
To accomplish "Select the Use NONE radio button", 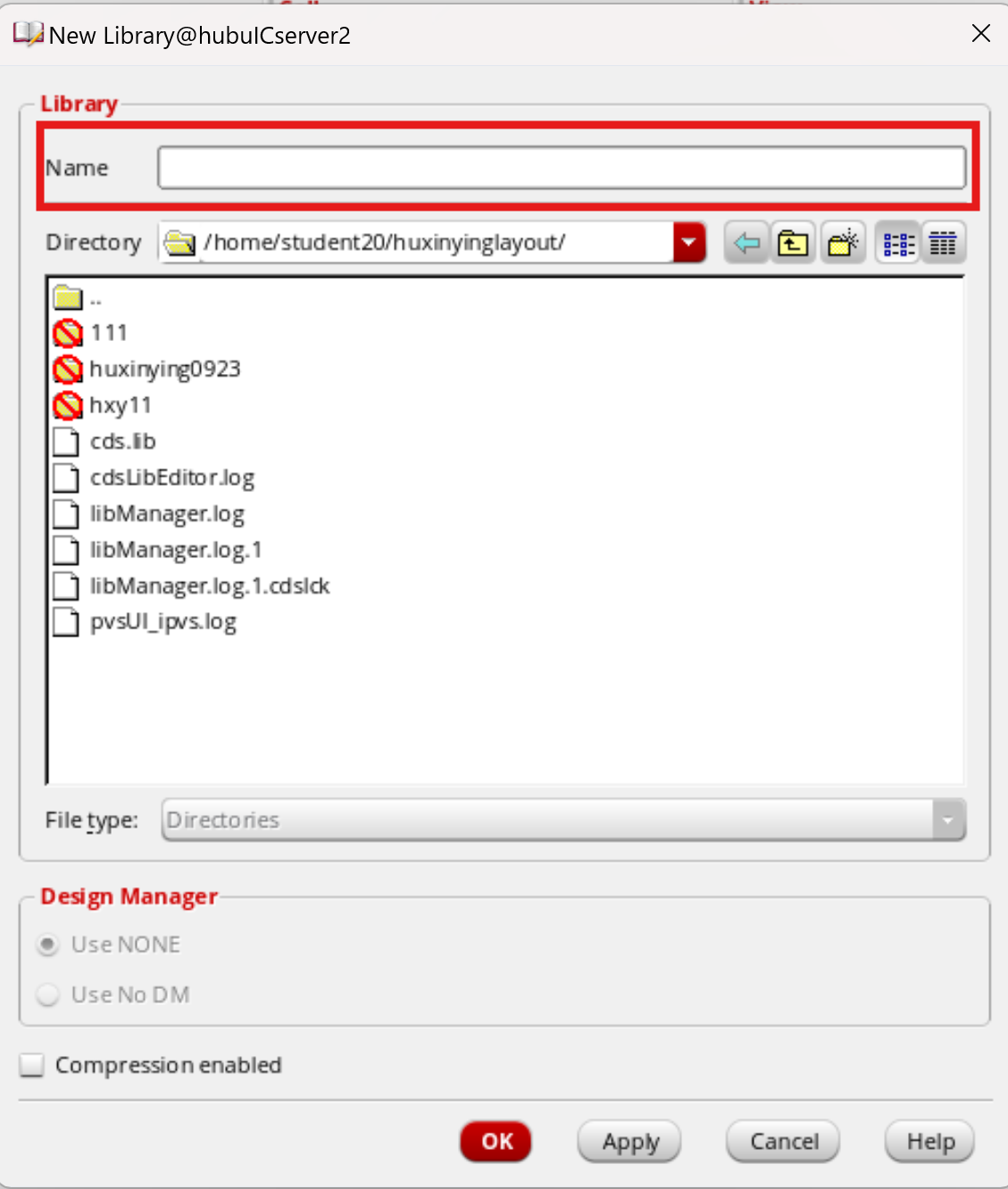I will 48,944.
